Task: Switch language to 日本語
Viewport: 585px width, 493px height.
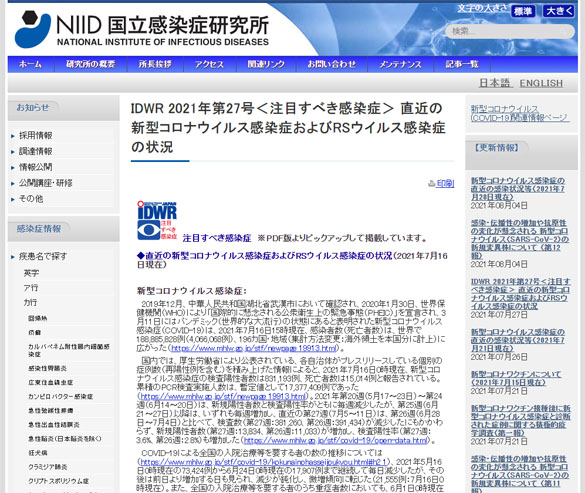Action: tap(495, 83)
